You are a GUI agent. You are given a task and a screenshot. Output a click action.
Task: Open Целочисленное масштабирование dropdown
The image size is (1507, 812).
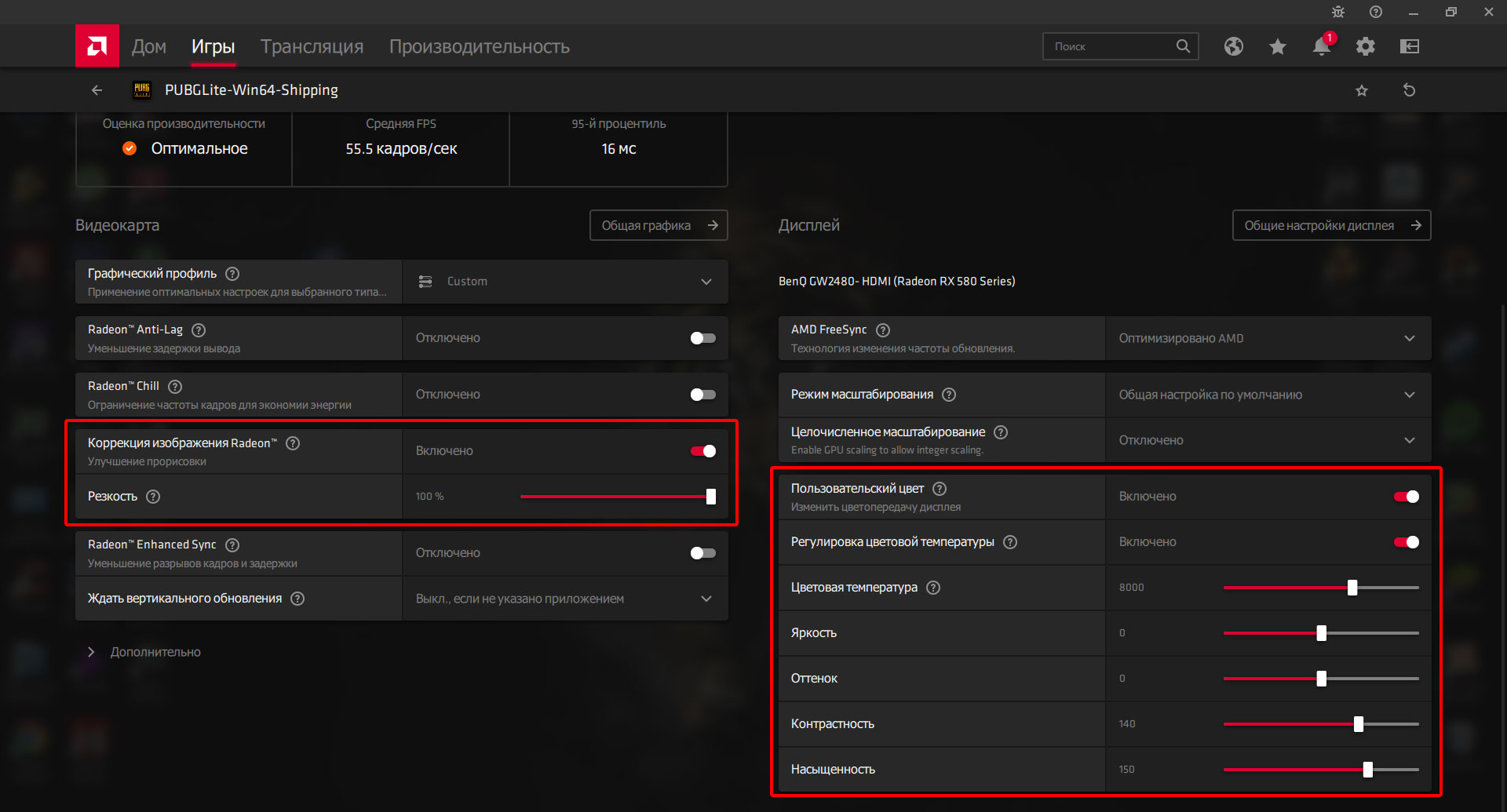pyautogui.click(x=1268, y=440)
